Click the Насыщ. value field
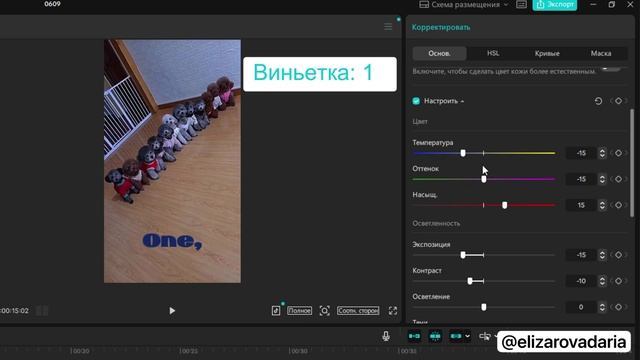This screenshot has height=360, width=640. [x=581, y=205]
